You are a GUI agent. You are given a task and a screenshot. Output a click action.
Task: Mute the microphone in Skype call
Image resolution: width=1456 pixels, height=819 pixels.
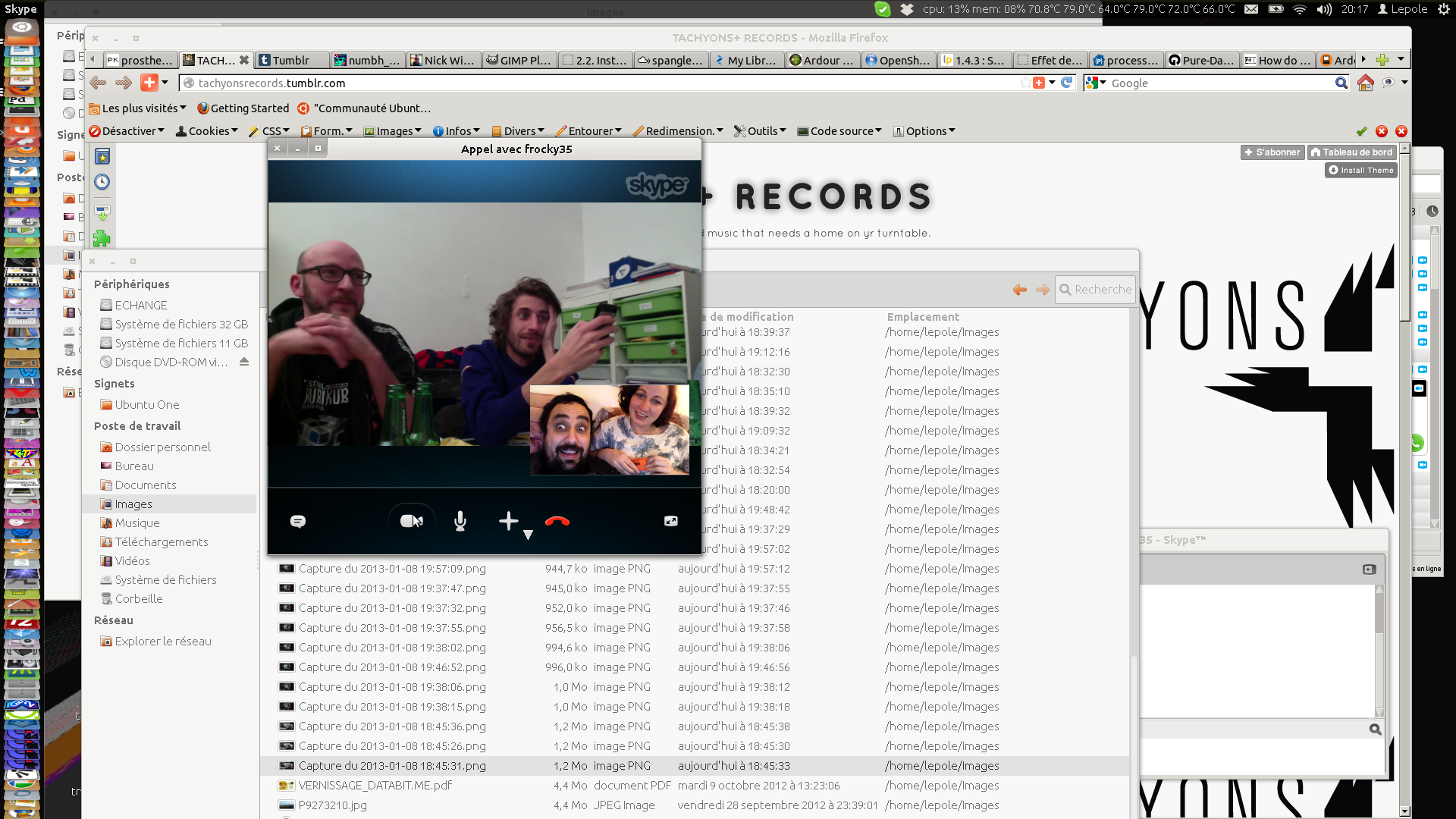[x=460, y=521]
